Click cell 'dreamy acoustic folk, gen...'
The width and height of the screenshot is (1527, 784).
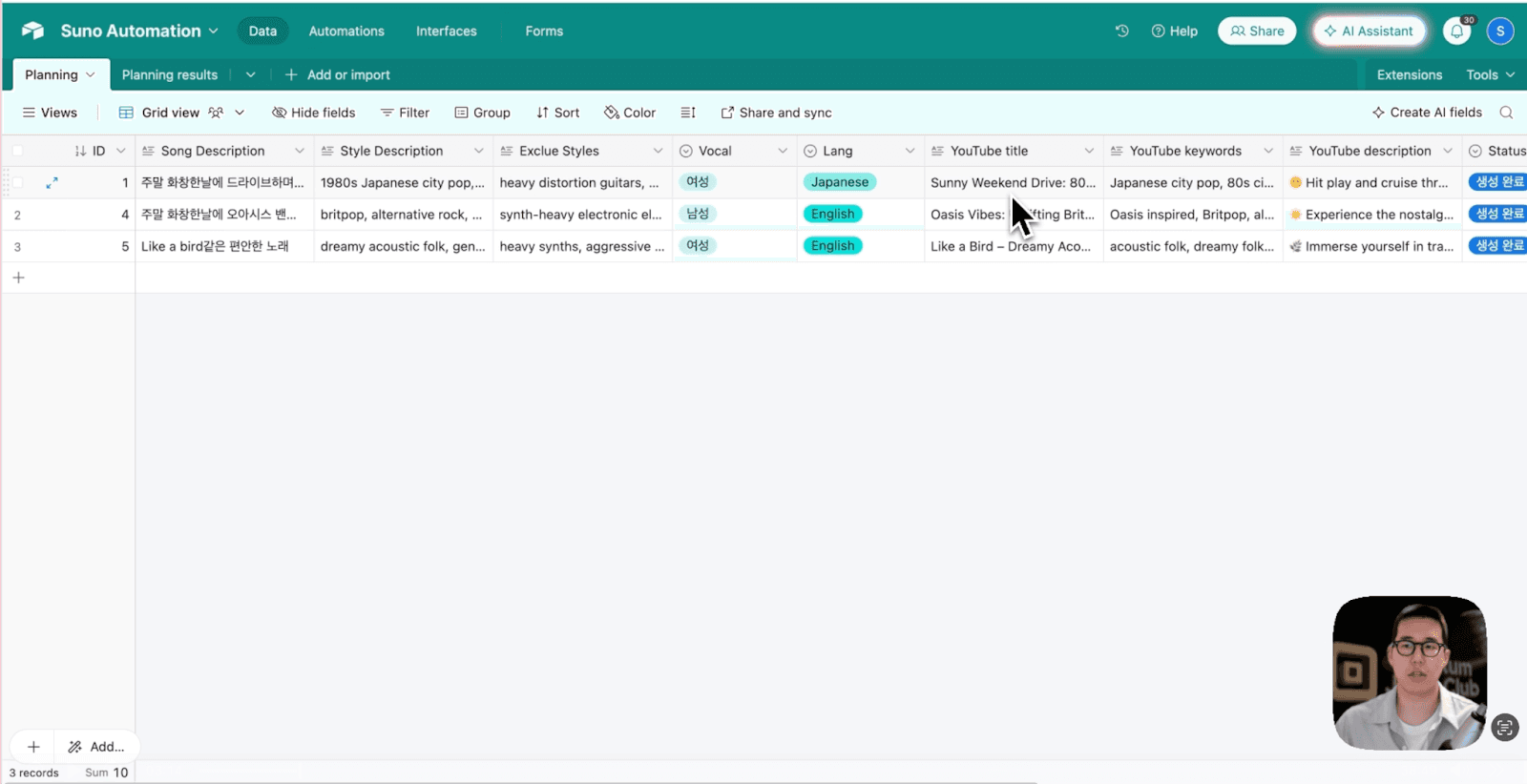click(x=403, y=246)
